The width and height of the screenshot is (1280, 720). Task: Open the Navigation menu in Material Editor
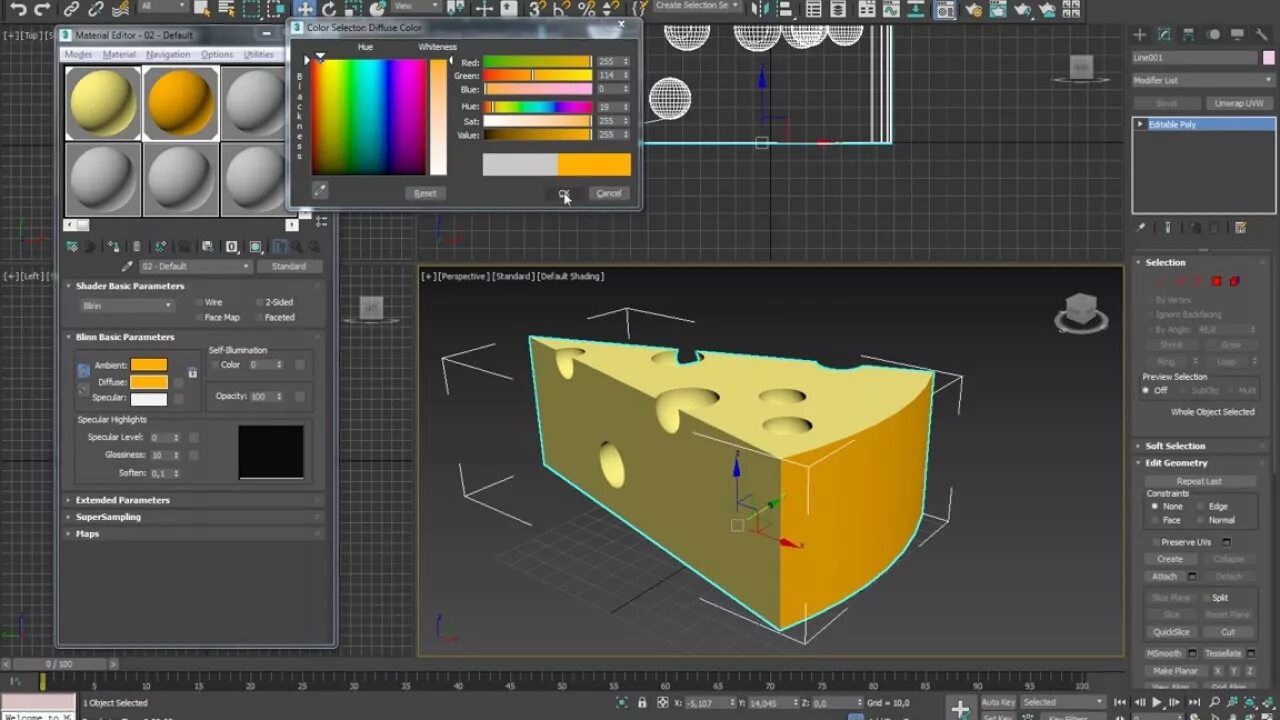coord(168,54)
